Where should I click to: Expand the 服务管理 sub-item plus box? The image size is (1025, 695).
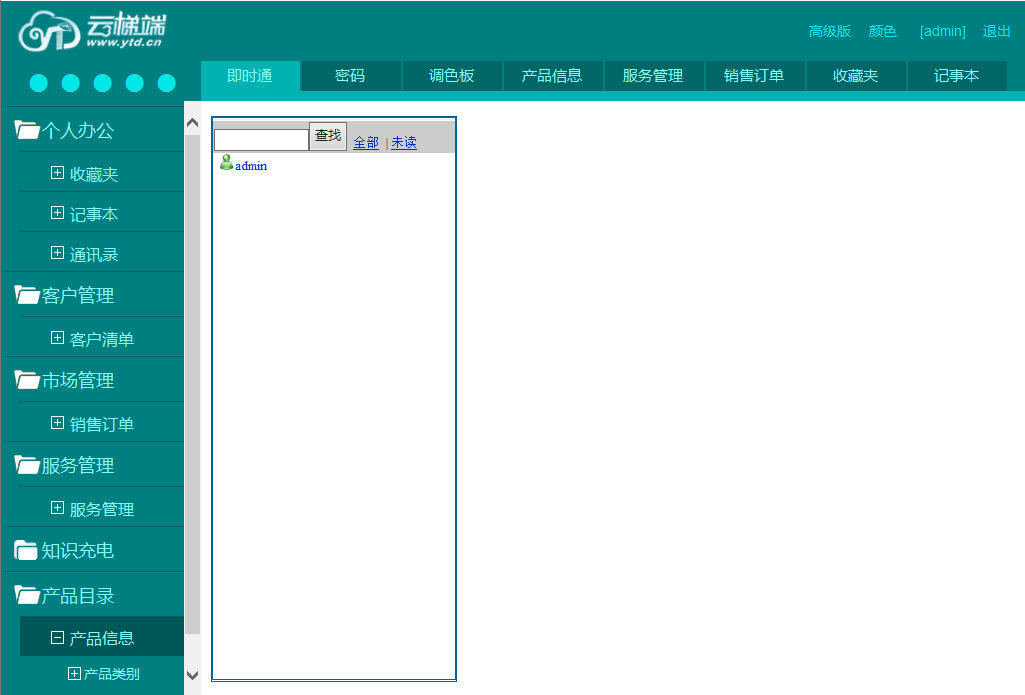click(x=58, y=507)
